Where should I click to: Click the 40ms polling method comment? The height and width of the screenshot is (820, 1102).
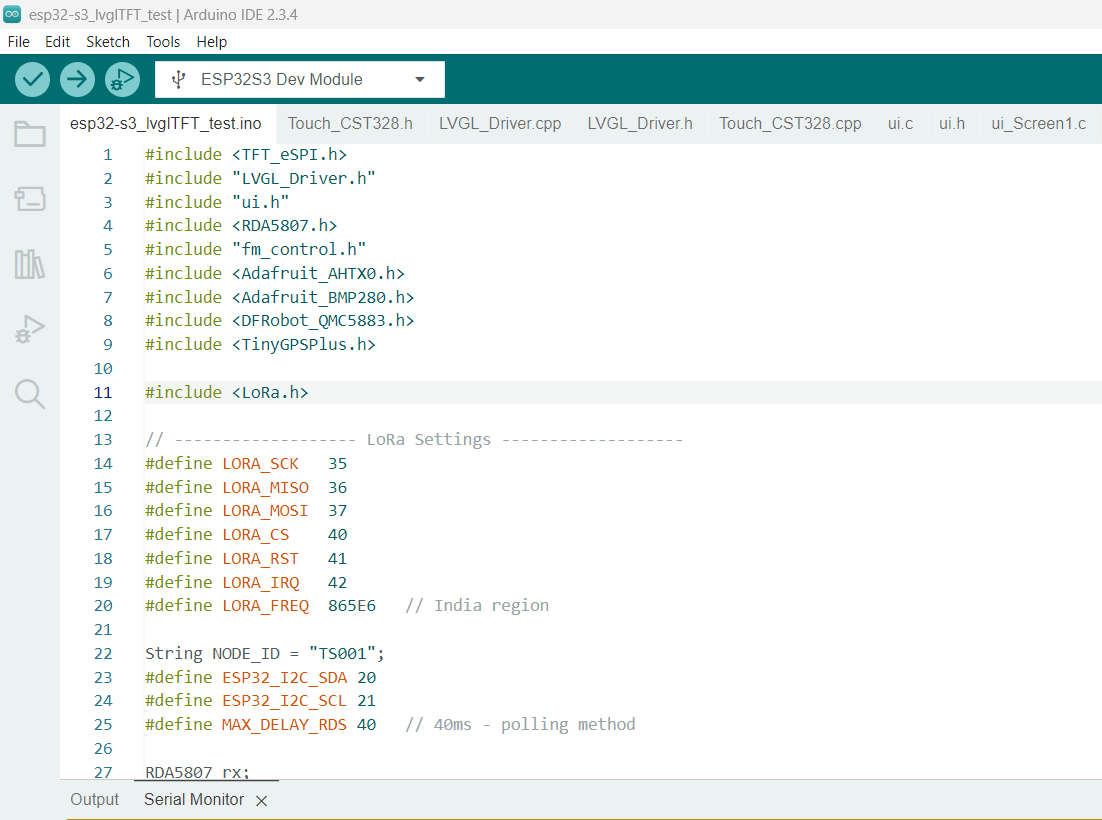click(521, 725)
